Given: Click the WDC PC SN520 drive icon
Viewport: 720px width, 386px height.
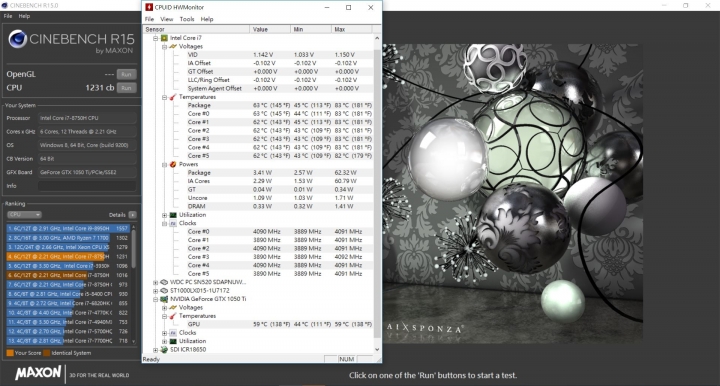Looking at the screenshot, I should (164, 282).
